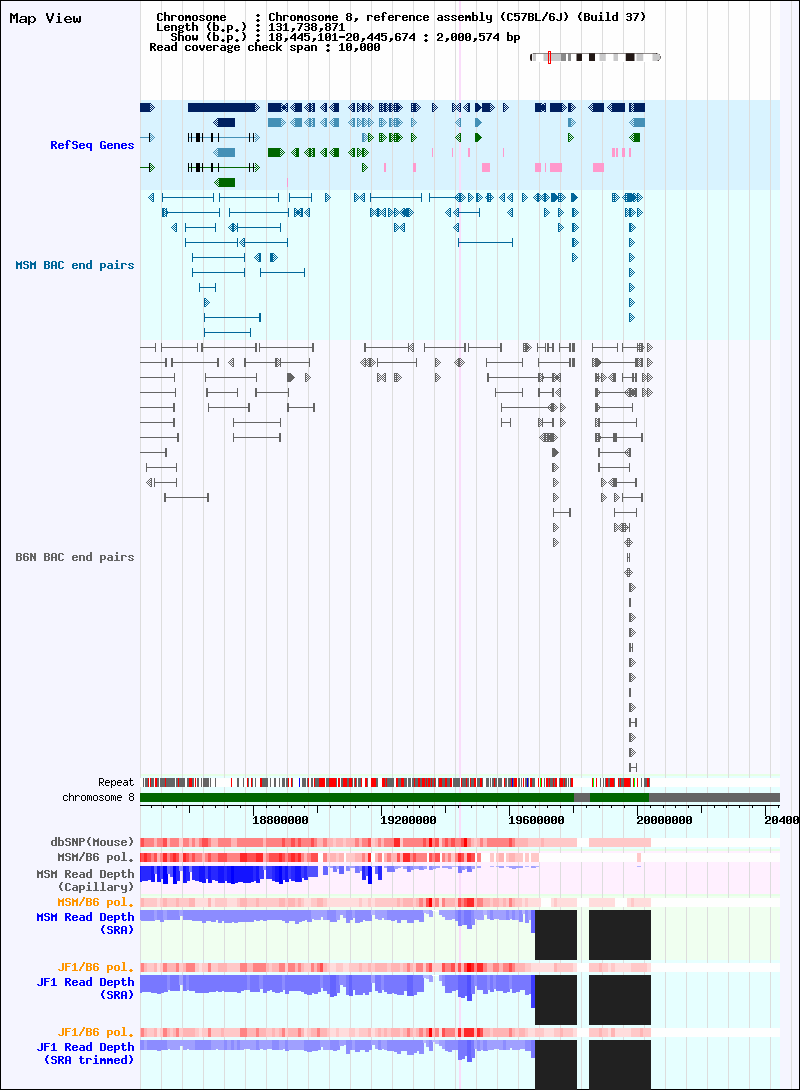The image size is (800, 1090).
Task: Open MSM Read Depth (Capillary) label
Action: [85, 881]
